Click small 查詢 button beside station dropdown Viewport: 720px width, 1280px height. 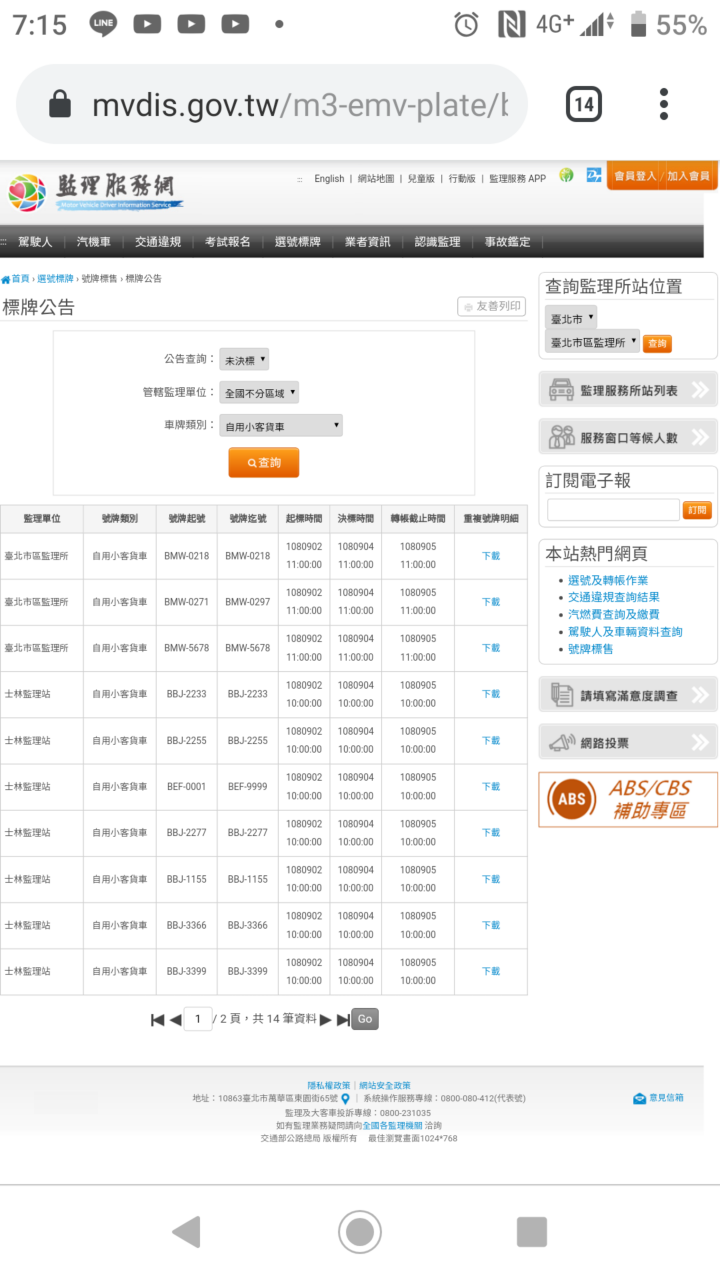click(x=657, y=343)
